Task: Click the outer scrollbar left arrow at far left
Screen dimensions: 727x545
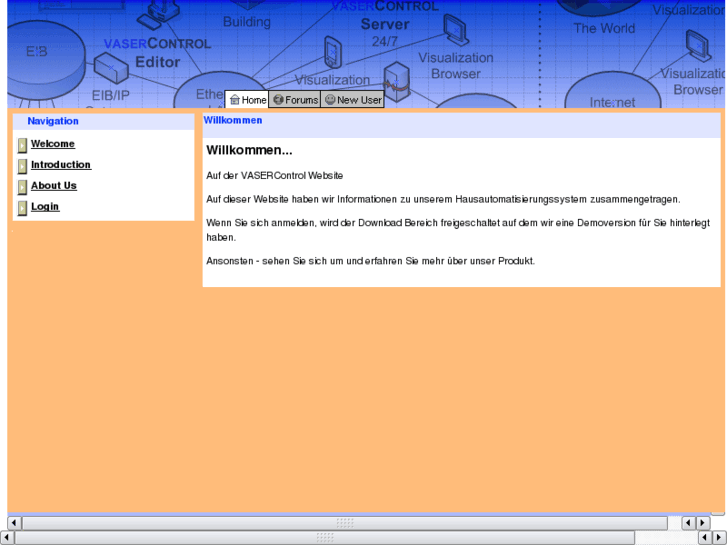Action: point(6,538)
